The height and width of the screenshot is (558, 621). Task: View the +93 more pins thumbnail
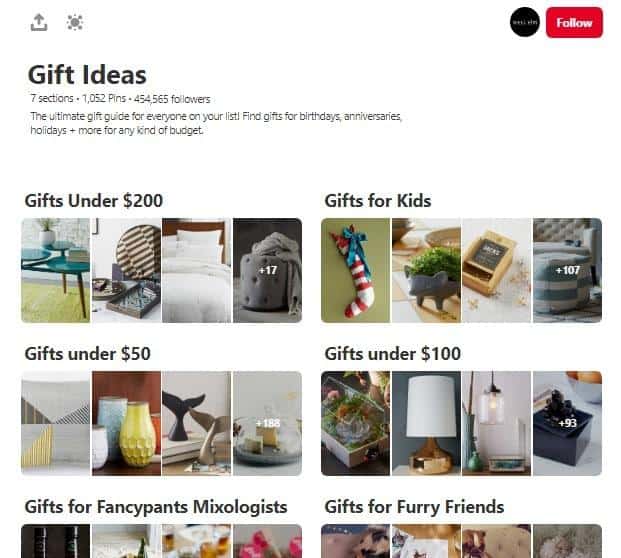pyautogui.click(x=567, y=423)
